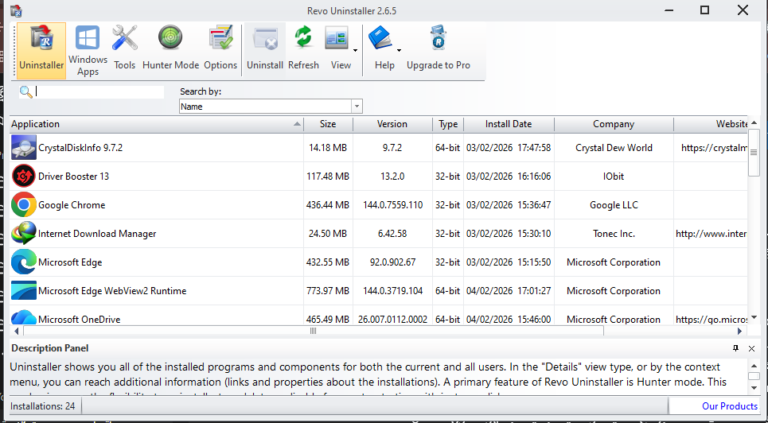Select the Google Chrome row name

(72, 205)
